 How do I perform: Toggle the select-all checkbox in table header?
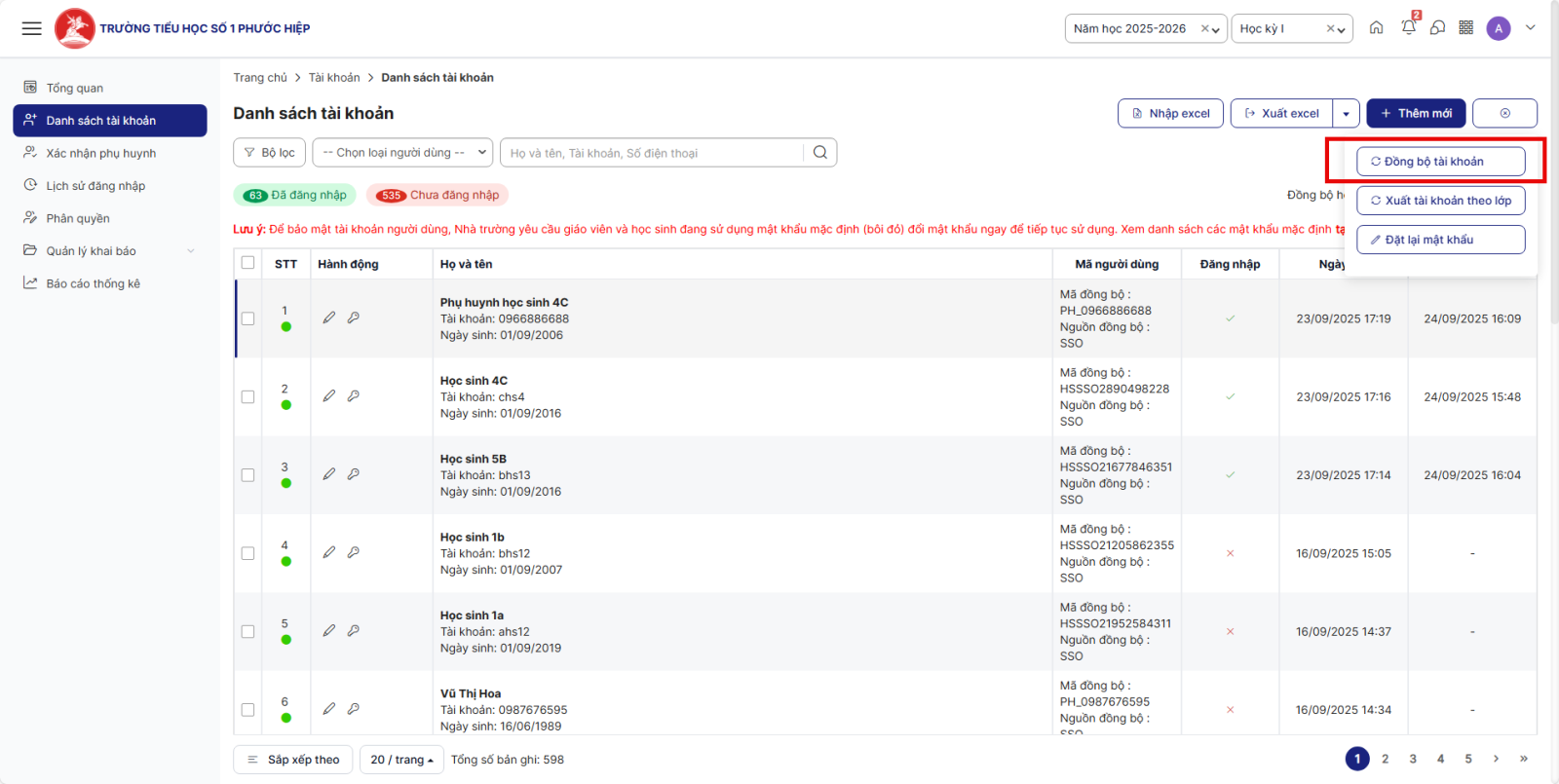click(247, 263)
